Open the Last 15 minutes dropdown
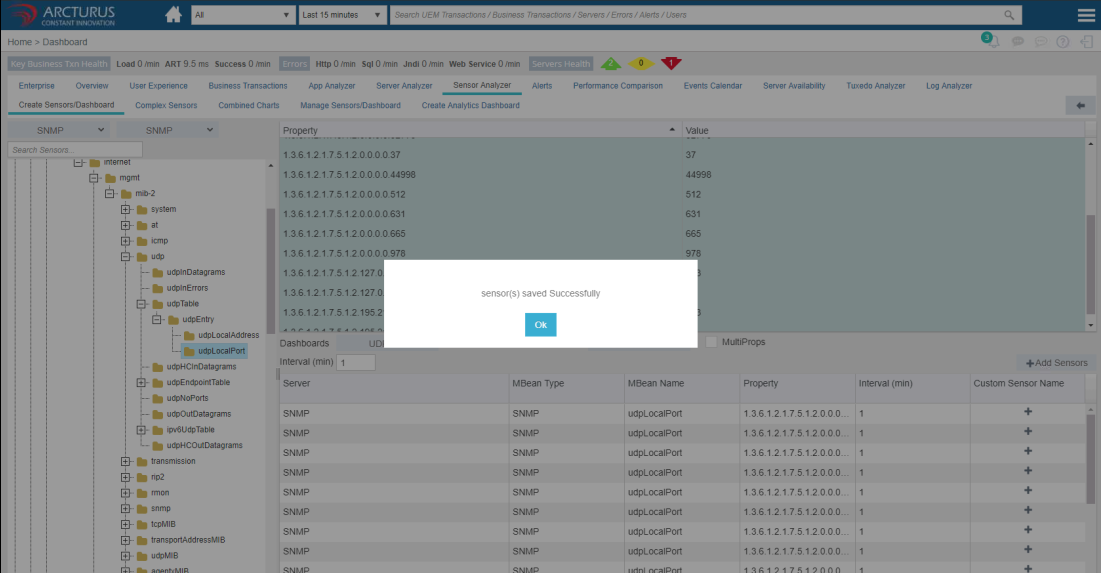The height and width of the screenshot is (573, 1101). pos(342,15)
